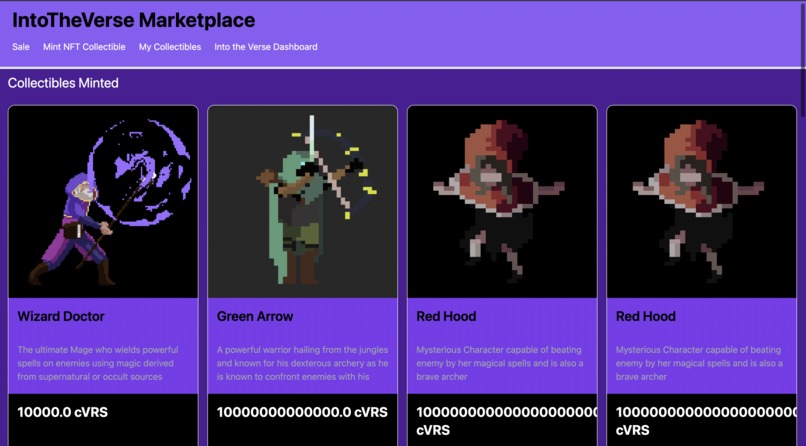Click the Green Arrow card title
The width and height of the screenshot is (806, 446).
coord(255,317)
